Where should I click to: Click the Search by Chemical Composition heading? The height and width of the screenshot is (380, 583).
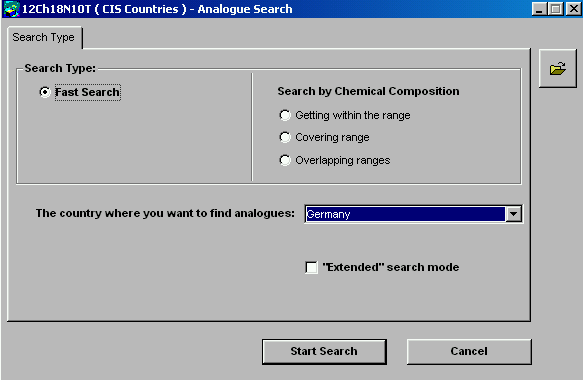[x=368, y=91]
